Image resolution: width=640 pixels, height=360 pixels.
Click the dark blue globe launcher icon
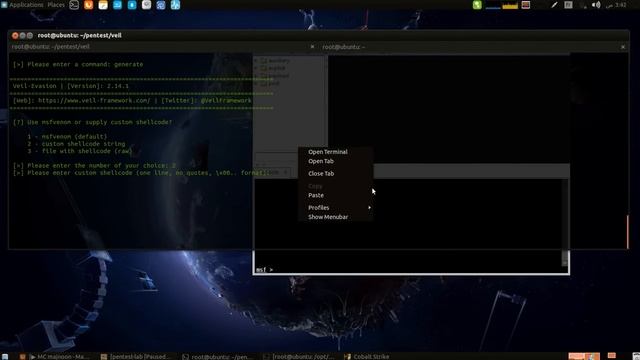pos(161,5)
